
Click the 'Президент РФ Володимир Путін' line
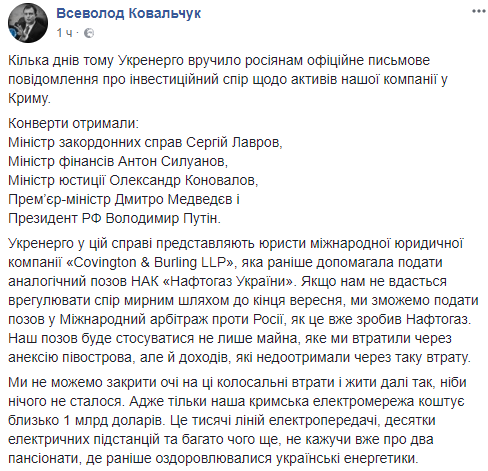[114, 219]
